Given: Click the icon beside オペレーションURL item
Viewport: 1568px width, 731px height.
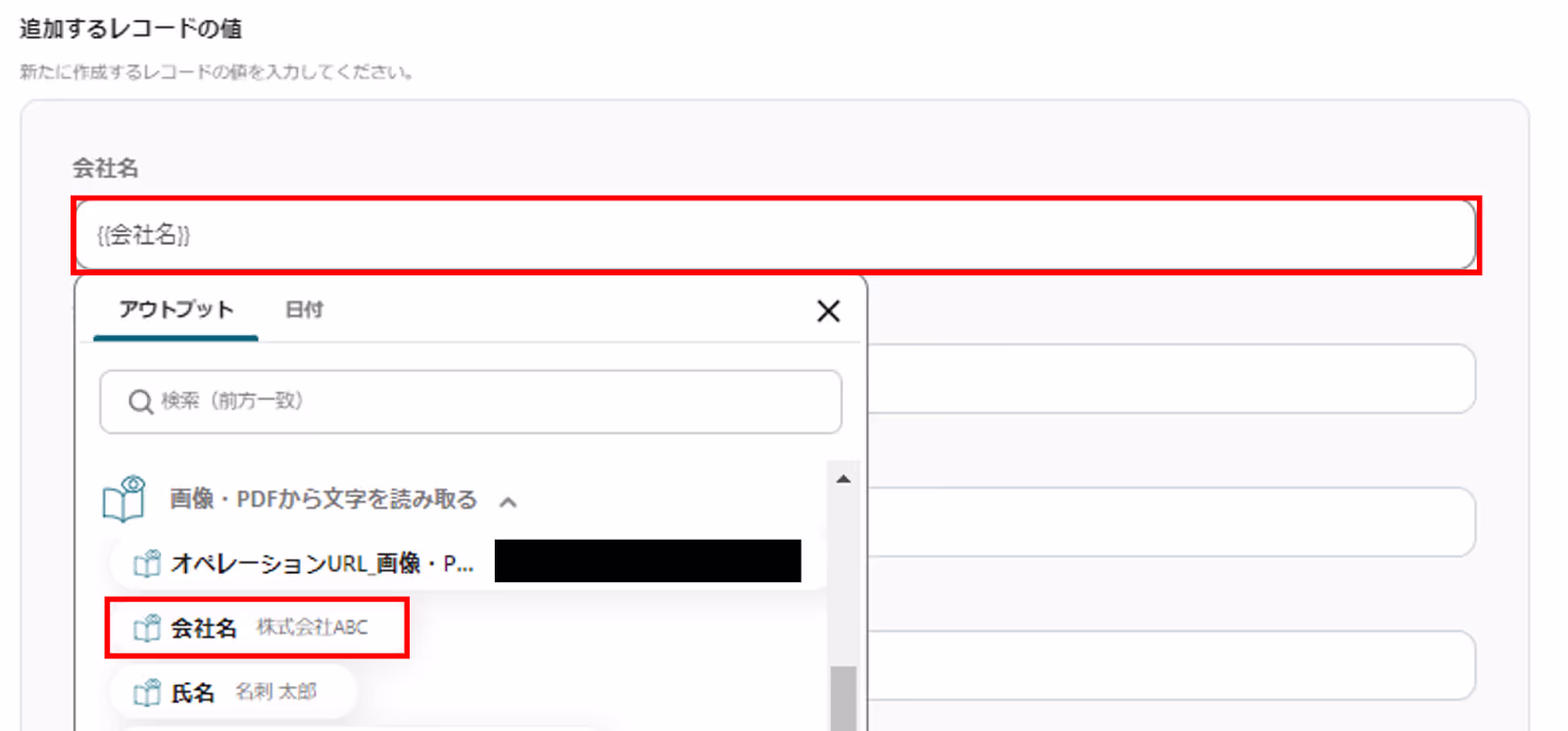Looking at the screenshot, I should point(147,563).
